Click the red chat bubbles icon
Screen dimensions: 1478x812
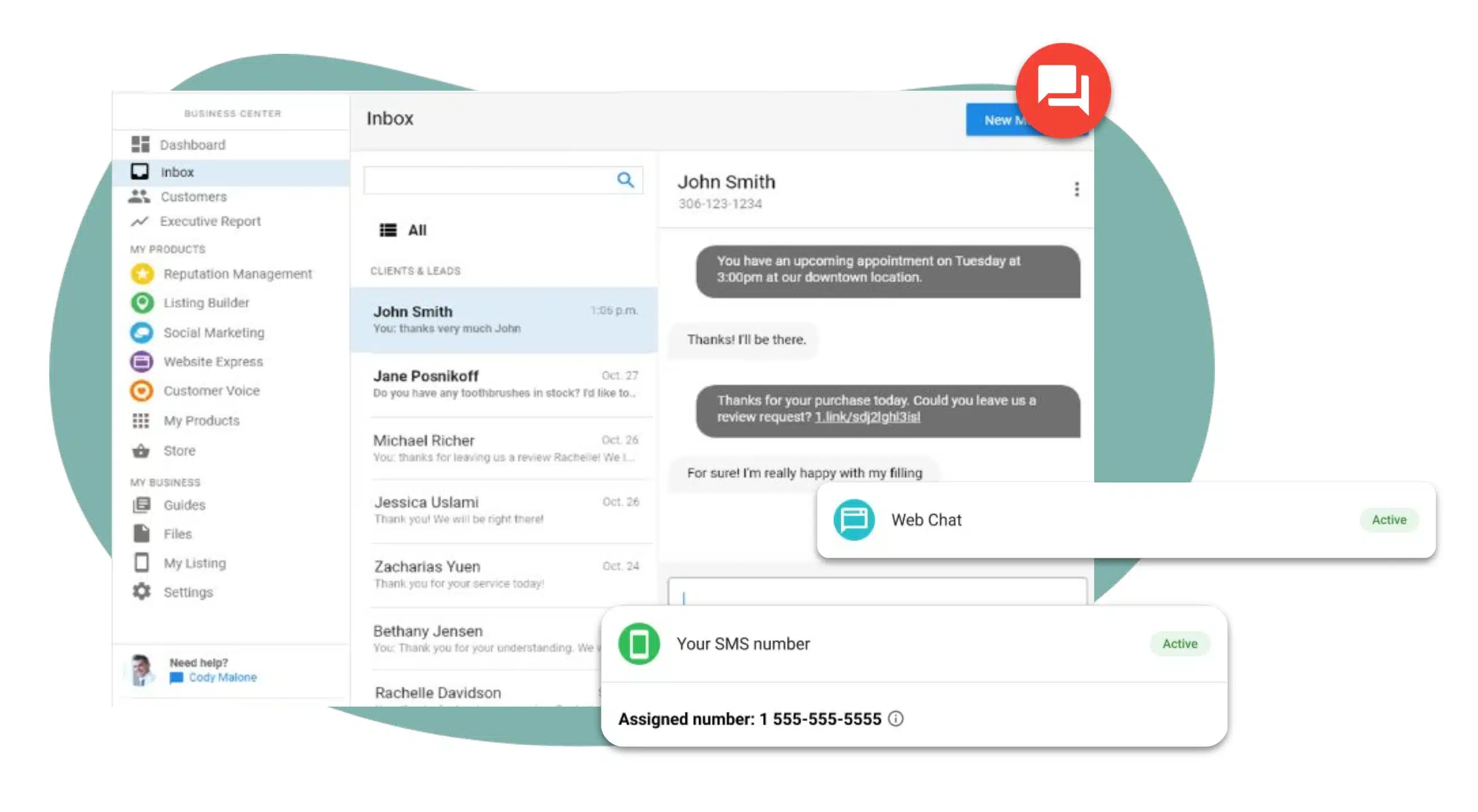tap(1062, 91)
